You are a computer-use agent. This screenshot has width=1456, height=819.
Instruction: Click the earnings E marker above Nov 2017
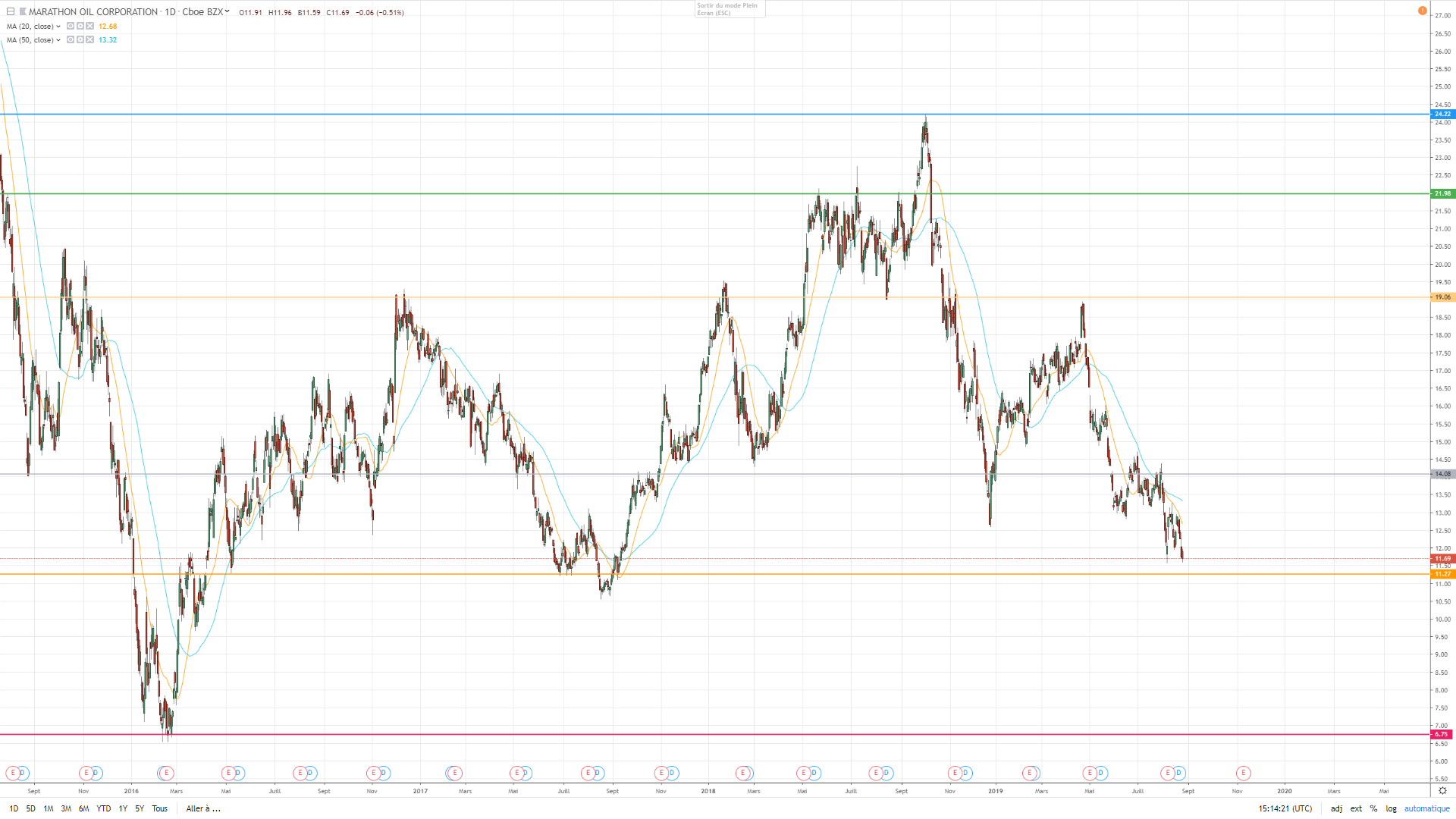[x=661, y=773]
